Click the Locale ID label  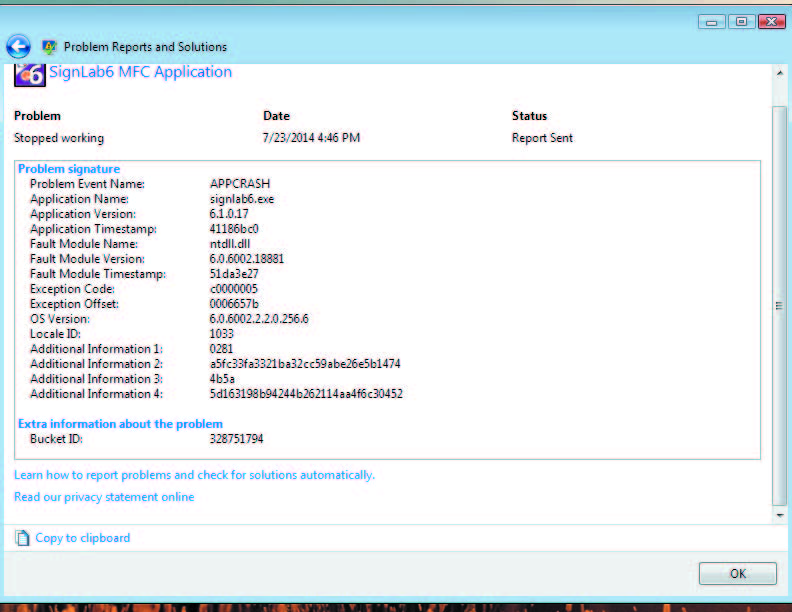coord(55,334)
